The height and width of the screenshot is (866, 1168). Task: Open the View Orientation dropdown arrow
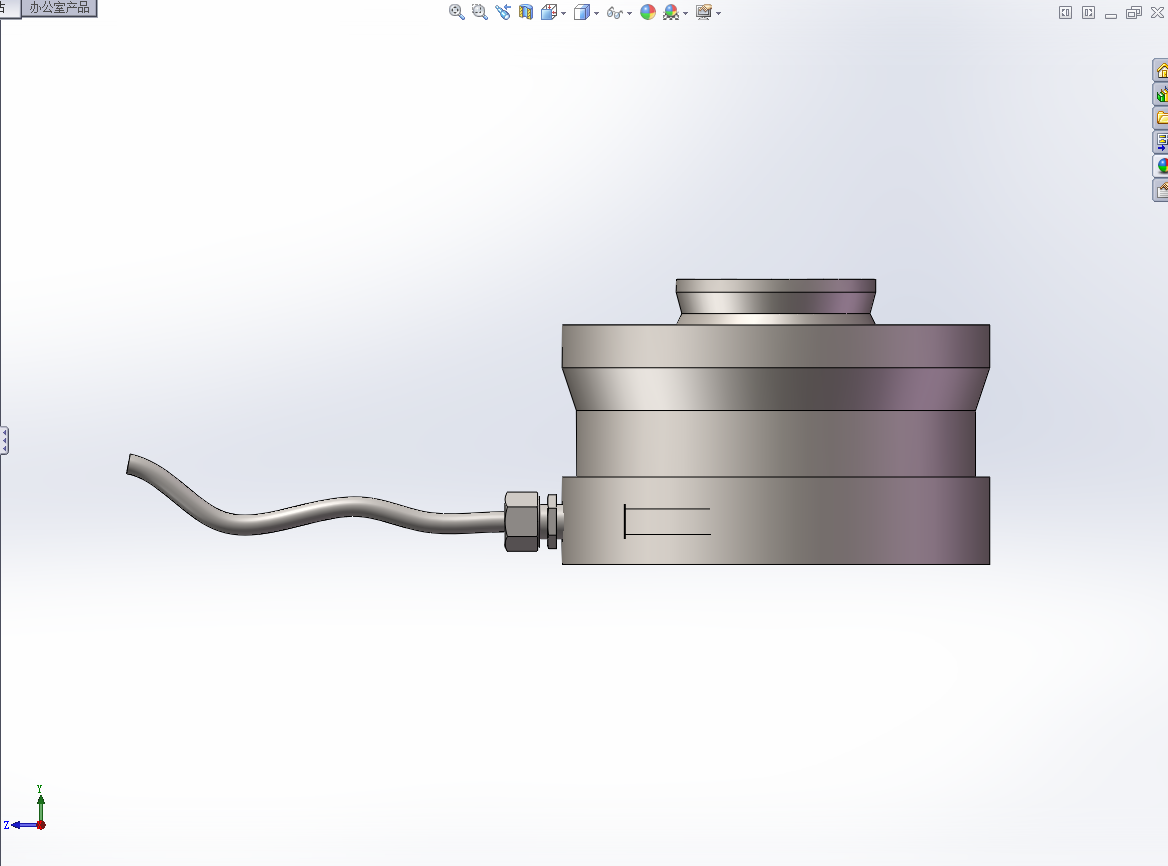564,13
